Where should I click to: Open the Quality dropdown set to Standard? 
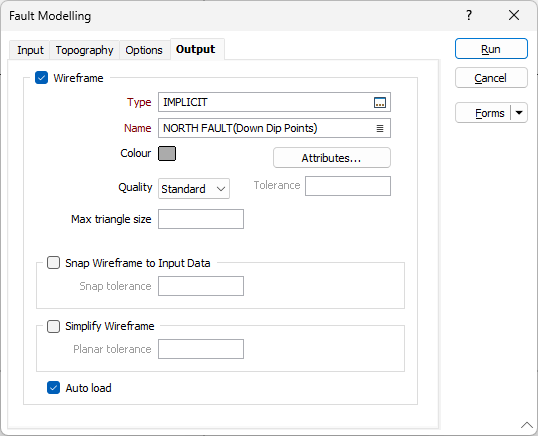194,189
